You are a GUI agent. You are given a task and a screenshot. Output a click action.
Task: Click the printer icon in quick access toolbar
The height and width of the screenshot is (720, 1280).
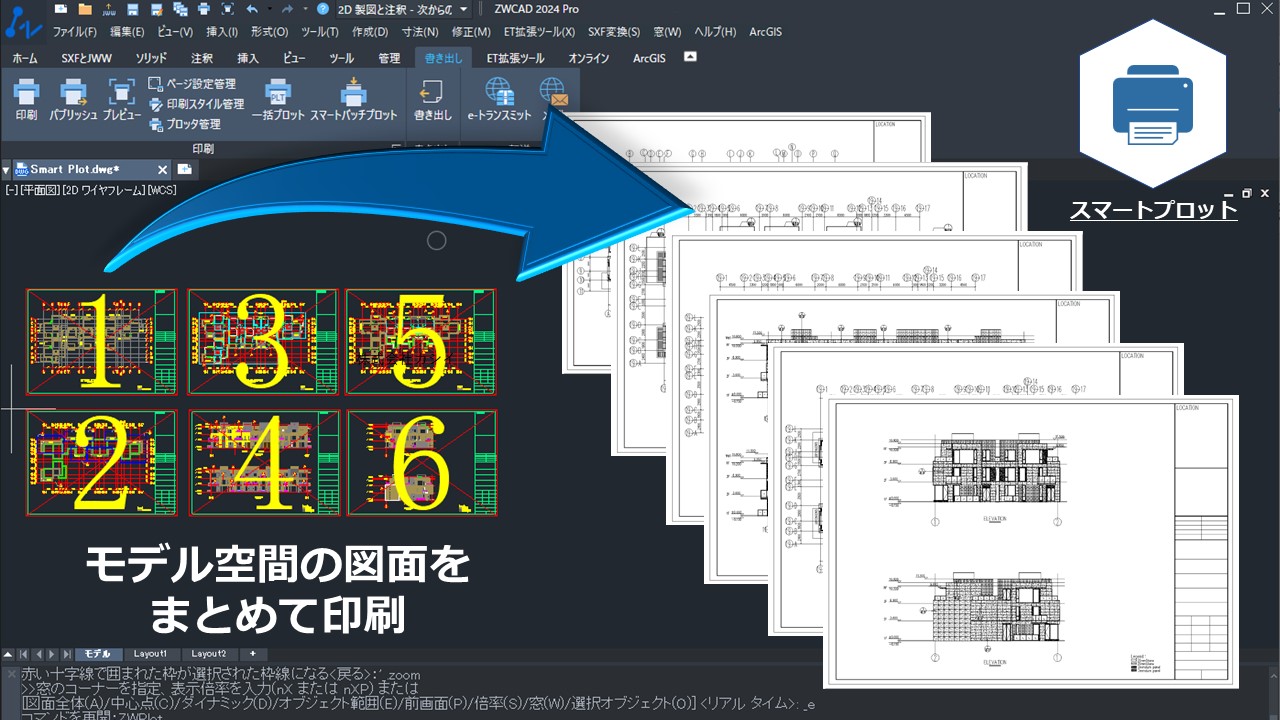coord(204,9)
